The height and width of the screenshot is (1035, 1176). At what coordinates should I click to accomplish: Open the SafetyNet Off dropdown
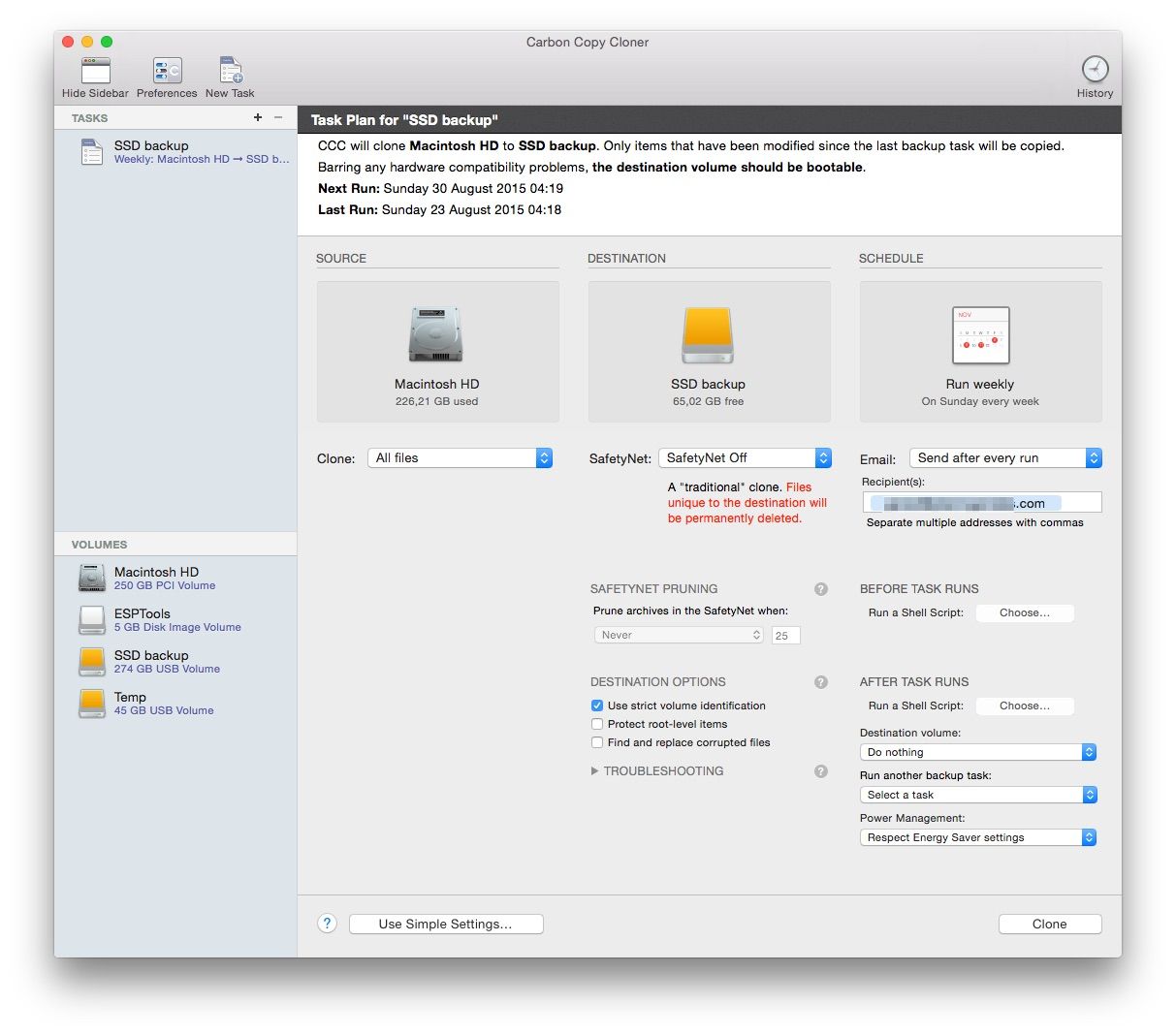745,458
